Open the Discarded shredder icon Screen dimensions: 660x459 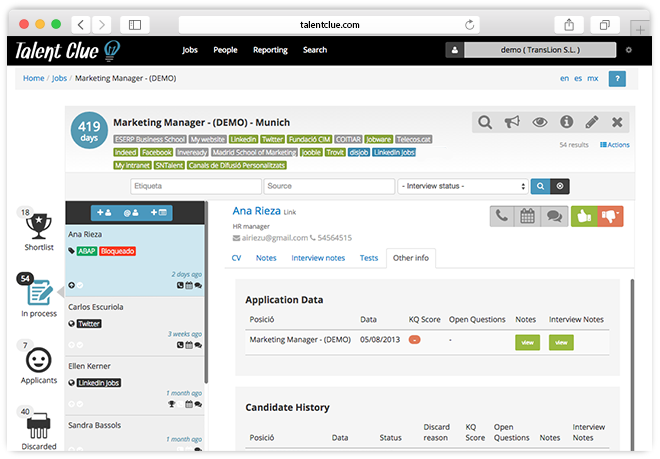pyautogui.click(x=39, y=423)
